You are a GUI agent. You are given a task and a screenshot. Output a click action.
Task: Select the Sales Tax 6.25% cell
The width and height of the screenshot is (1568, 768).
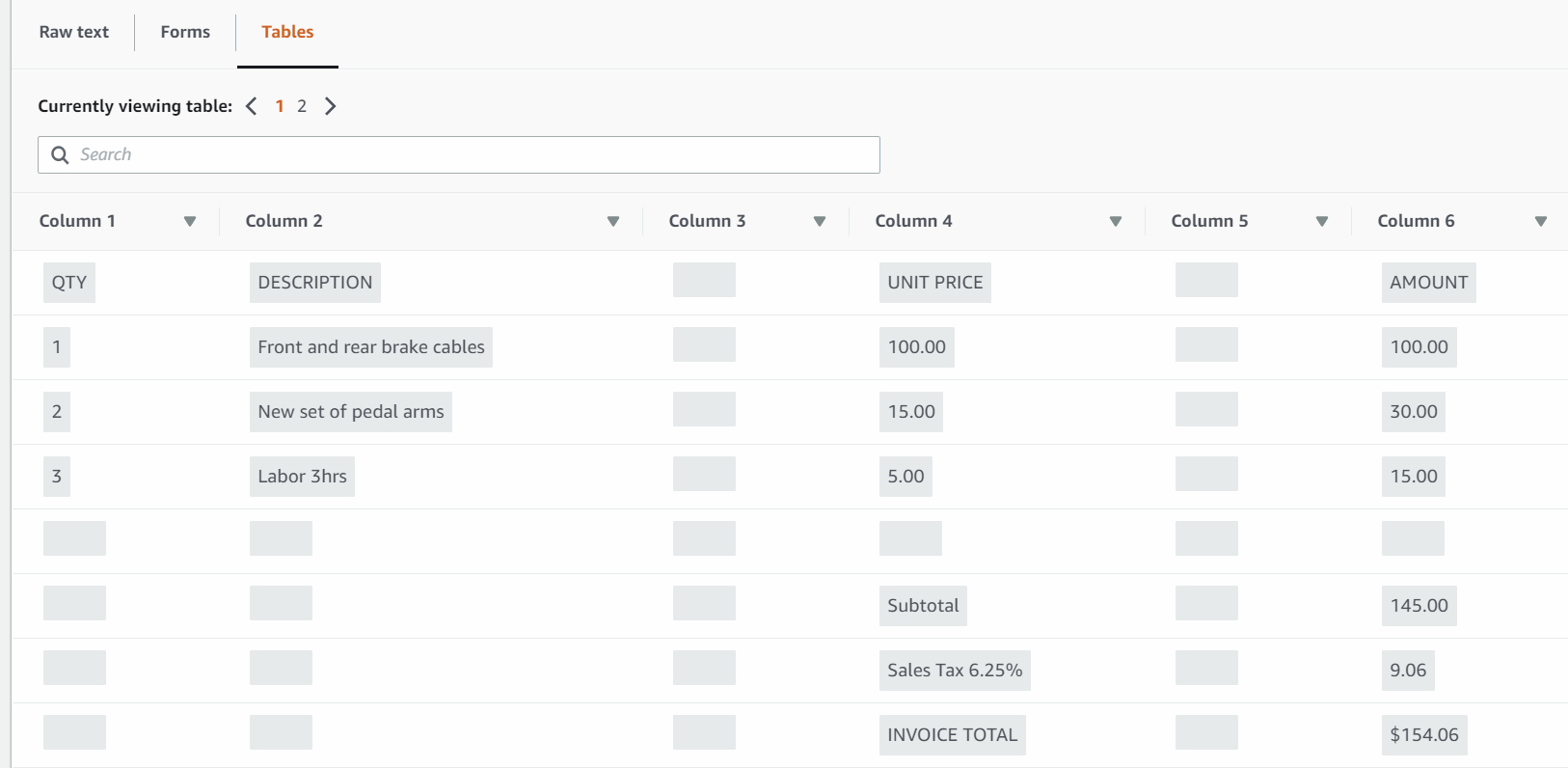click(x=954, y=671)
